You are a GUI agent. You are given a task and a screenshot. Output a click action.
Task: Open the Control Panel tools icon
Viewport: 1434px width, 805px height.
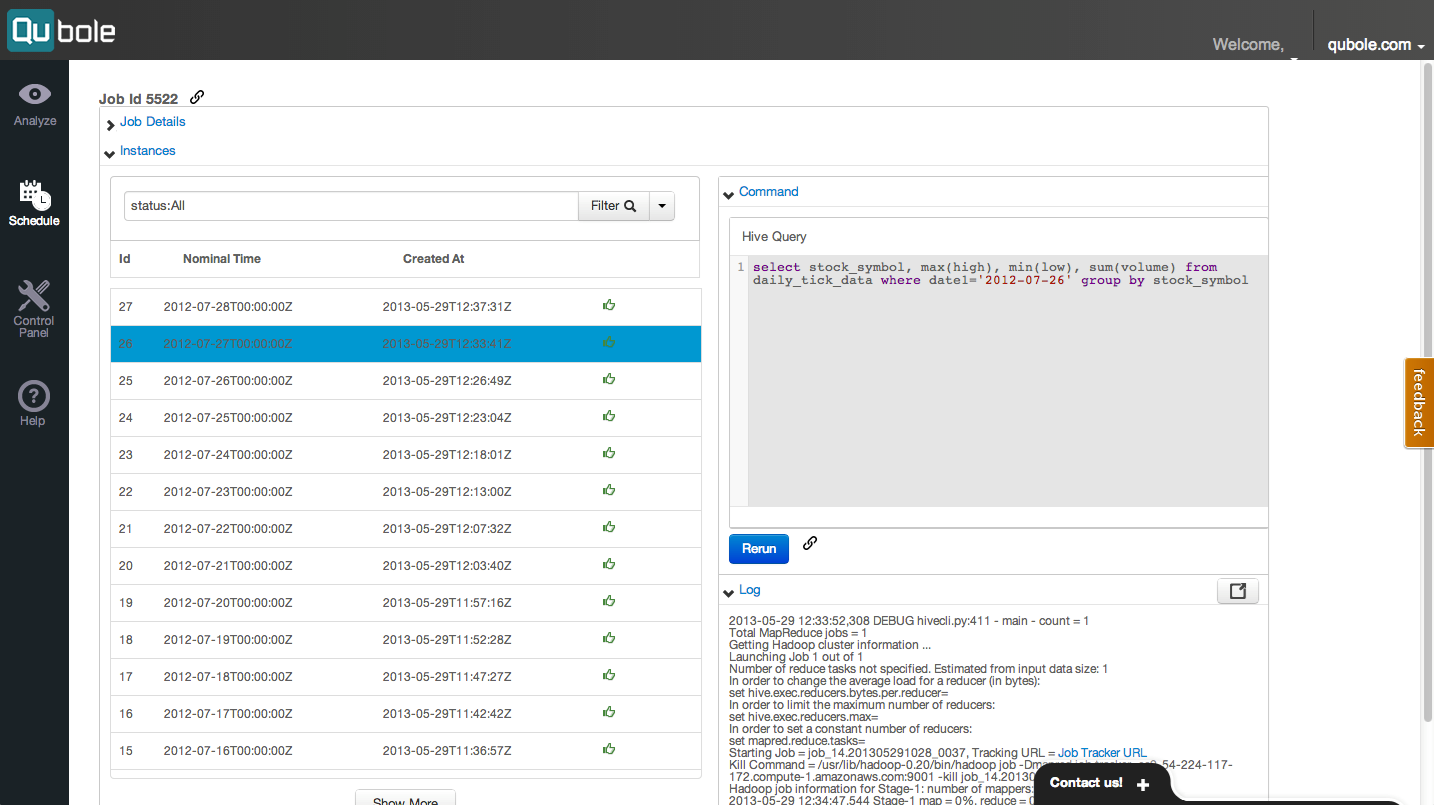pos(34,297)
